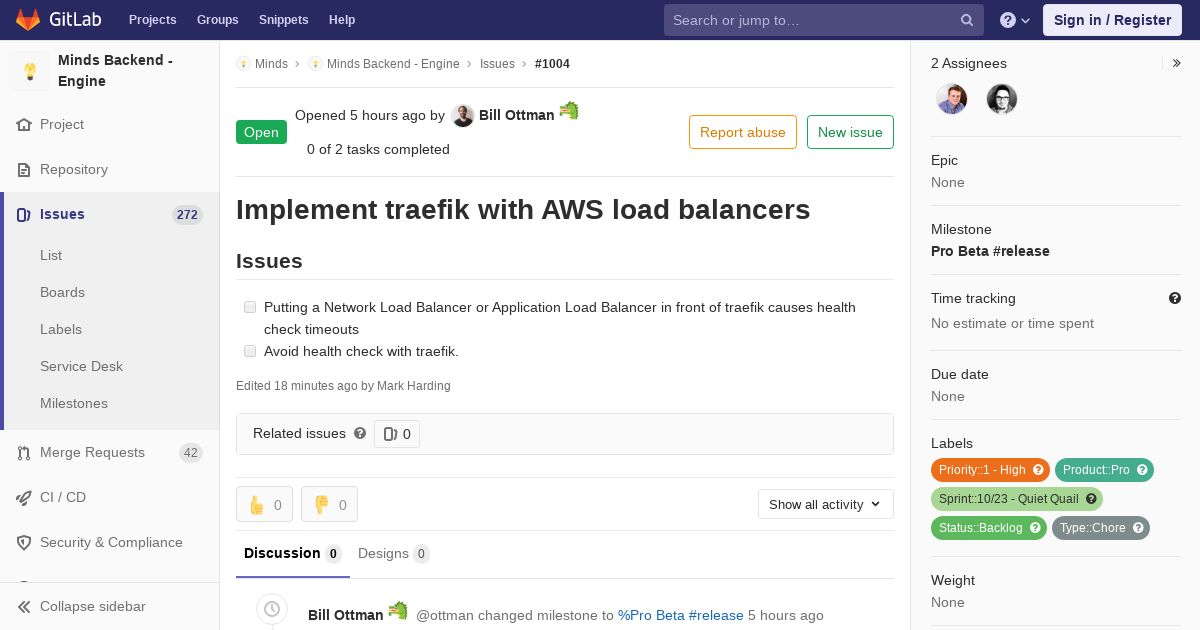Click the Issues count badge 272

(x=187, y=215)
